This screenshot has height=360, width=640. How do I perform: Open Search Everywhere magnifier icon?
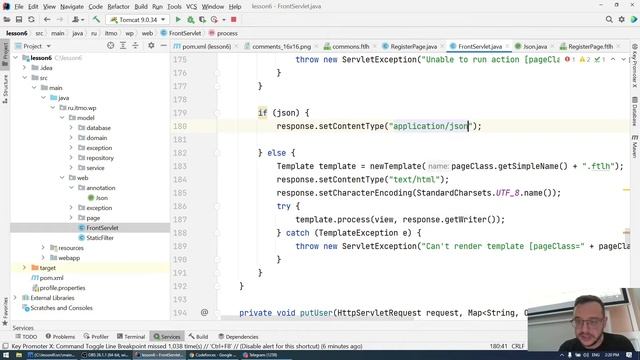[609, 20]
